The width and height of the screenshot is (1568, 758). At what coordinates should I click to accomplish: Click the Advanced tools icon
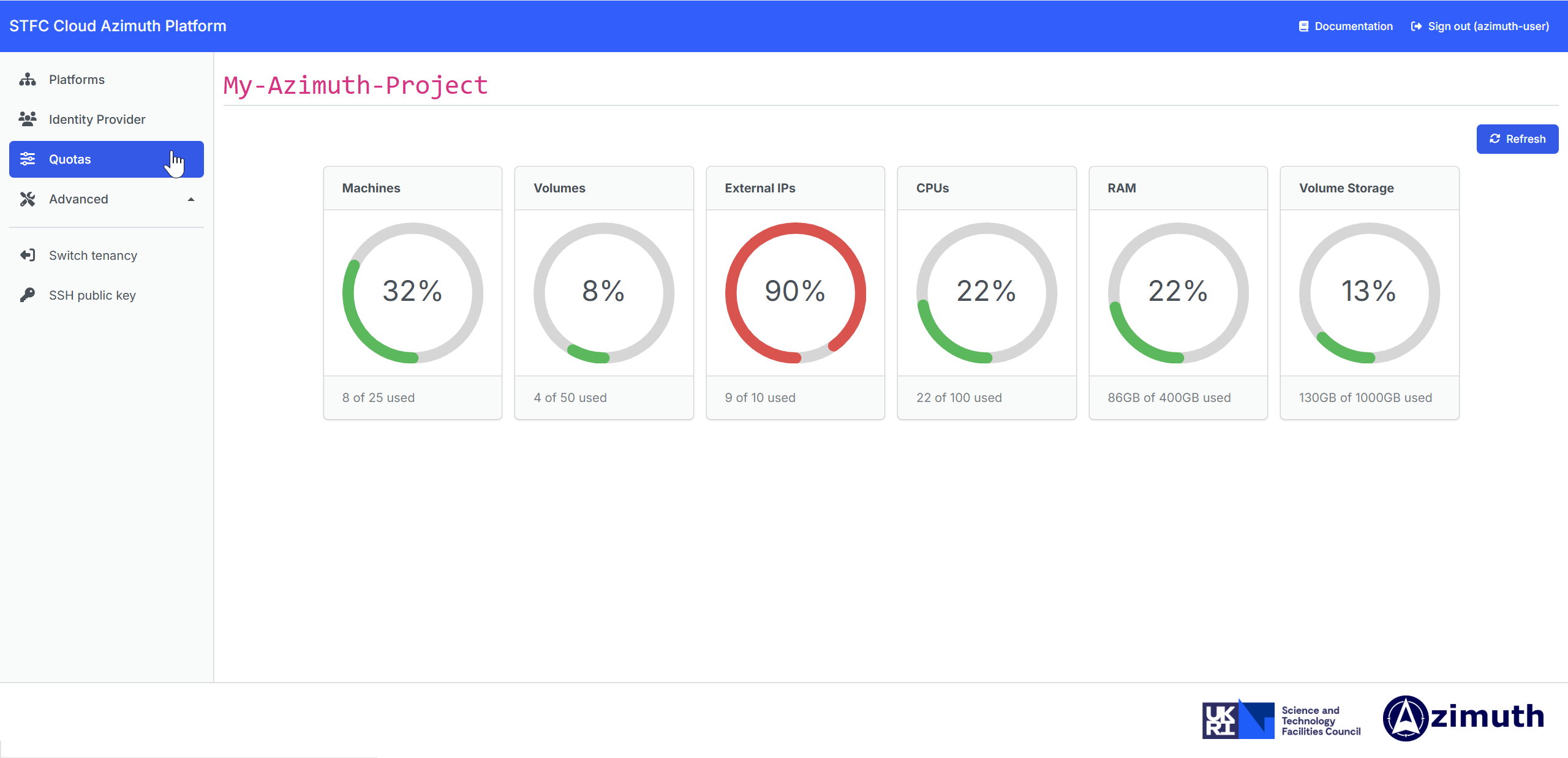[x=28, y=199]
